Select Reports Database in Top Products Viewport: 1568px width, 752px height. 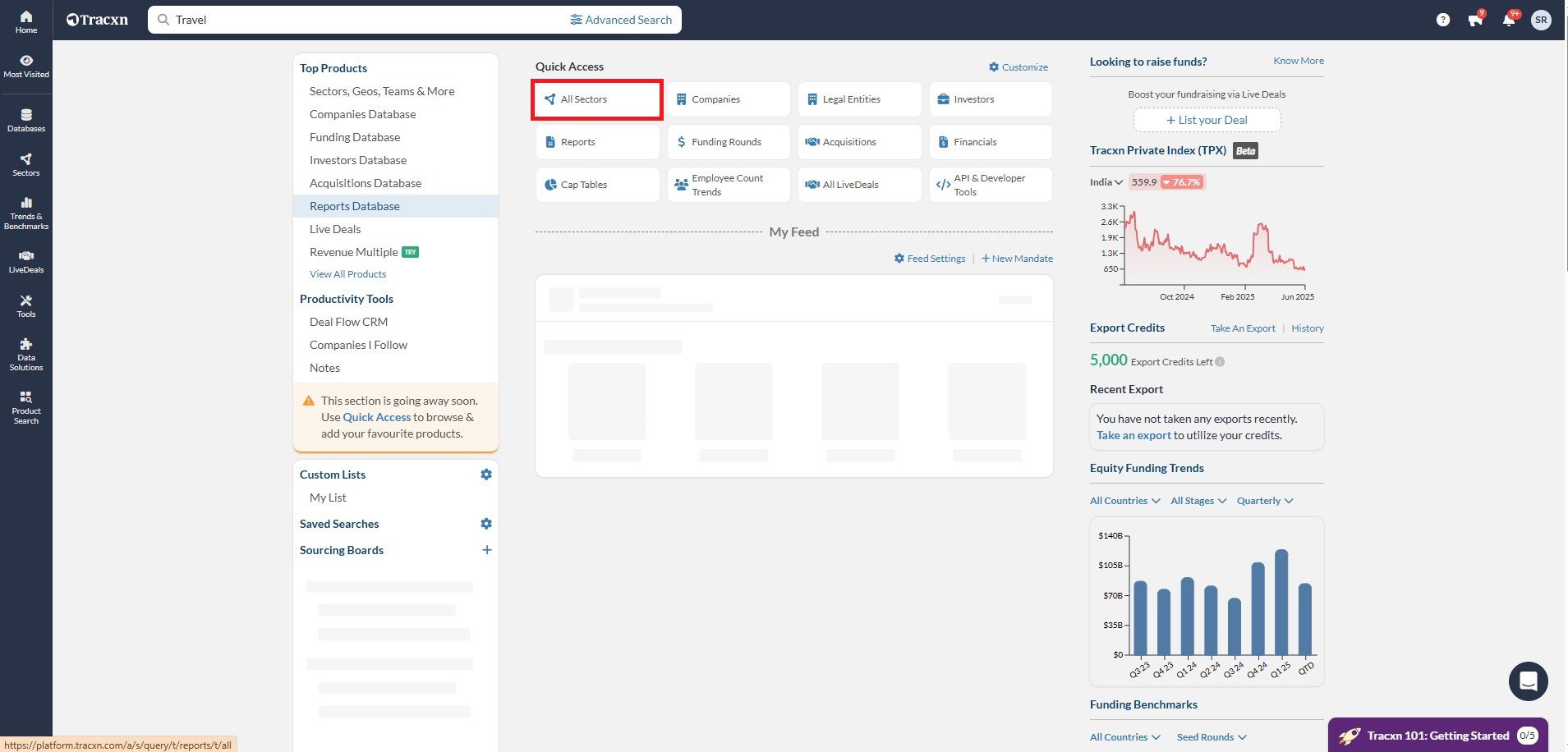pos(355,206)
